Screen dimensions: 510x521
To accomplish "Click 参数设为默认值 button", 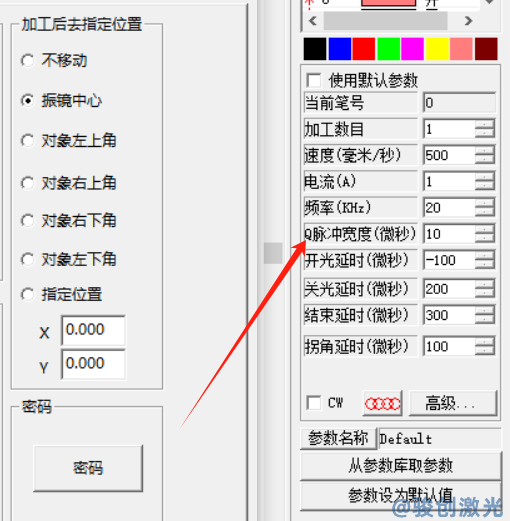I will (401, 495).
